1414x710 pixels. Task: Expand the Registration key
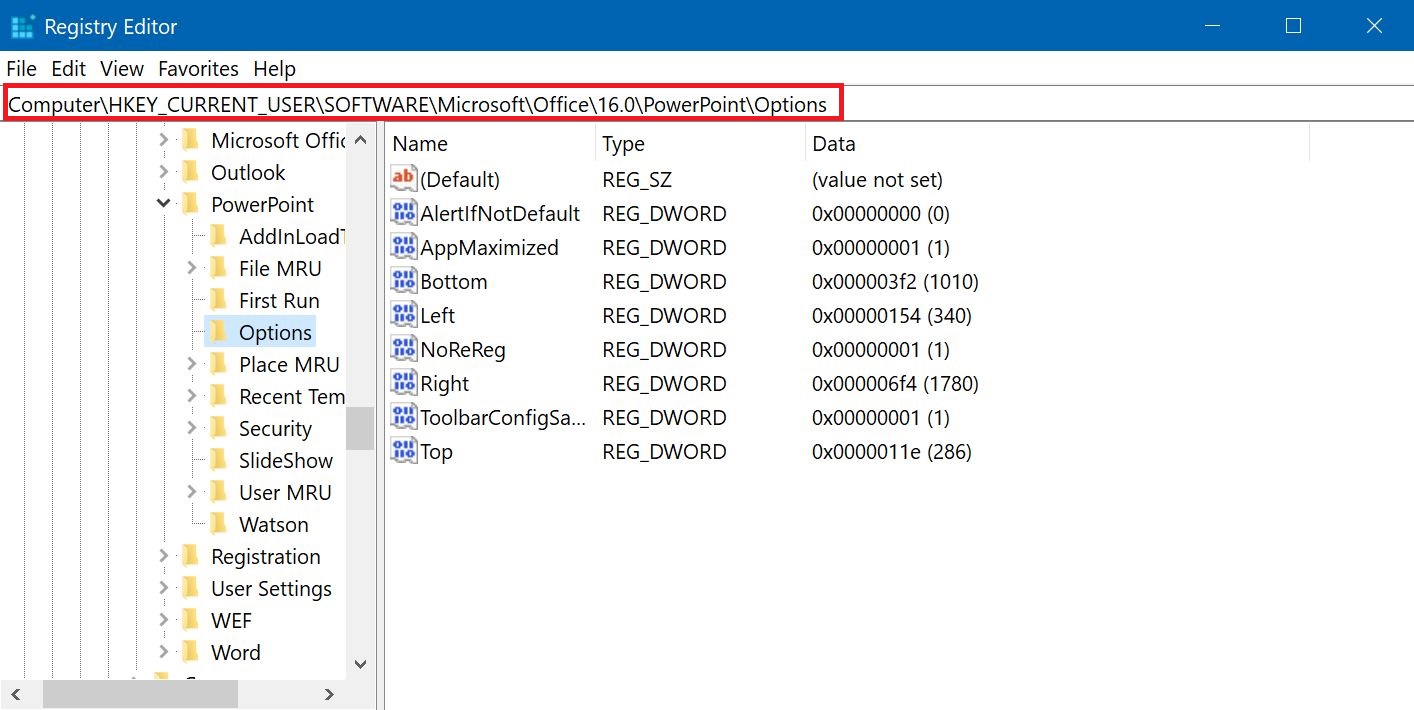pos(163,556)
